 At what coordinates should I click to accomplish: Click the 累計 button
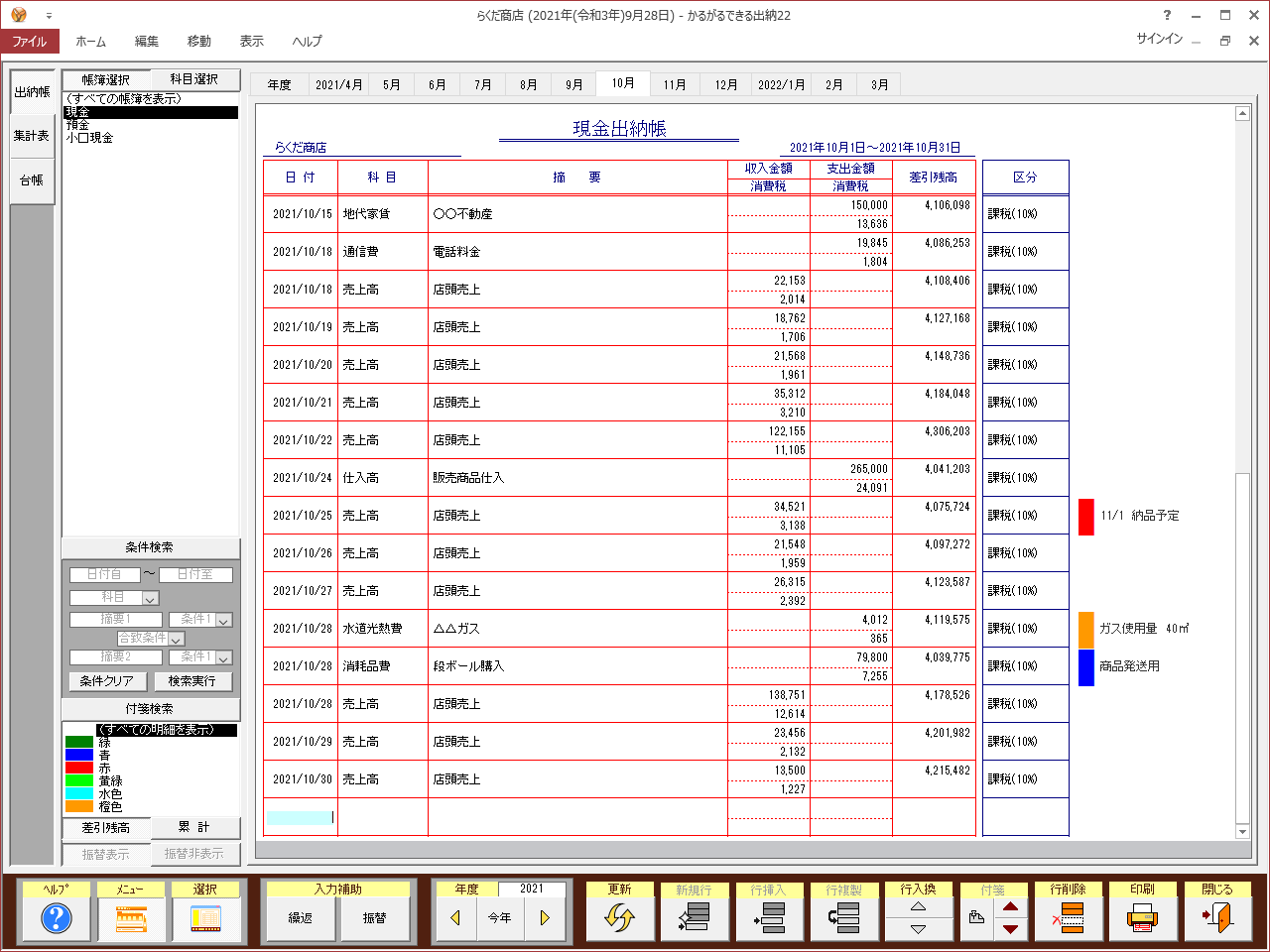tap(194, 827)
